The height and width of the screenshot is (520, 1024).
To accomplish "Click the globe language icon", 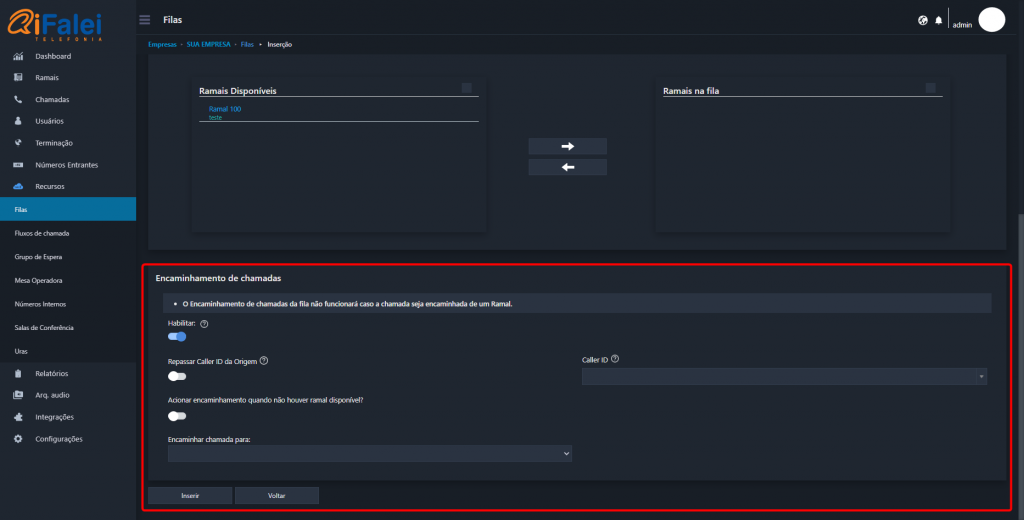I will (x=922, y=20).
